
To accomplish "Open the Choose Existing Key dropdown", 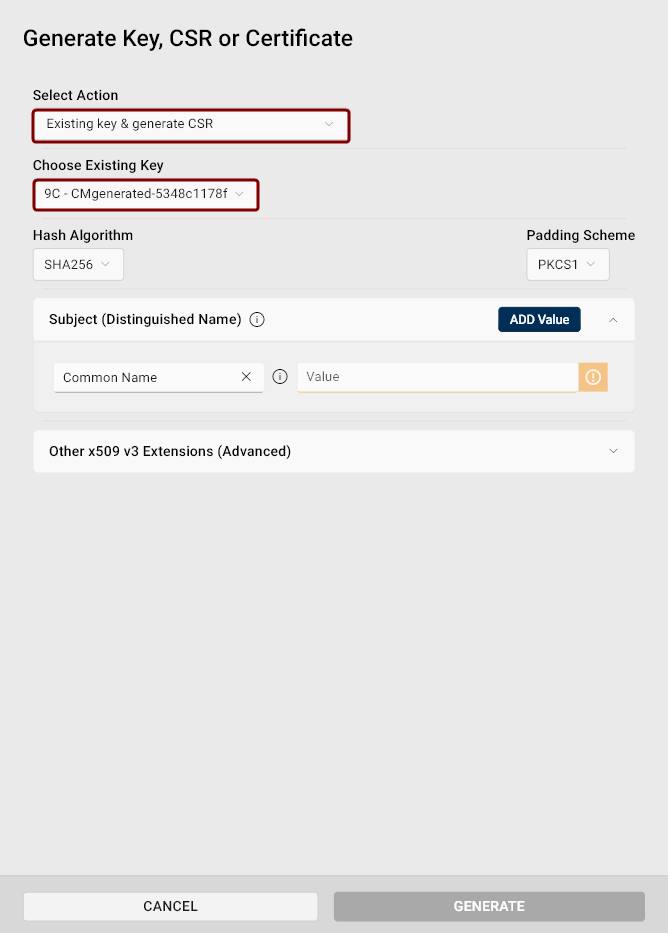I will pyautogui.click(x=145, y=195).
